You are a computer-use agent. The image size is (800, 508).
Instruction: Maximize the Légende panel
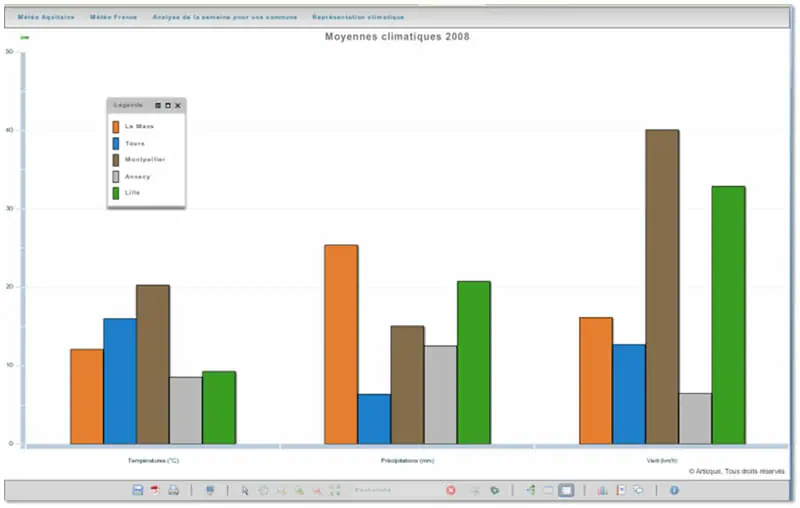[168, 105]
